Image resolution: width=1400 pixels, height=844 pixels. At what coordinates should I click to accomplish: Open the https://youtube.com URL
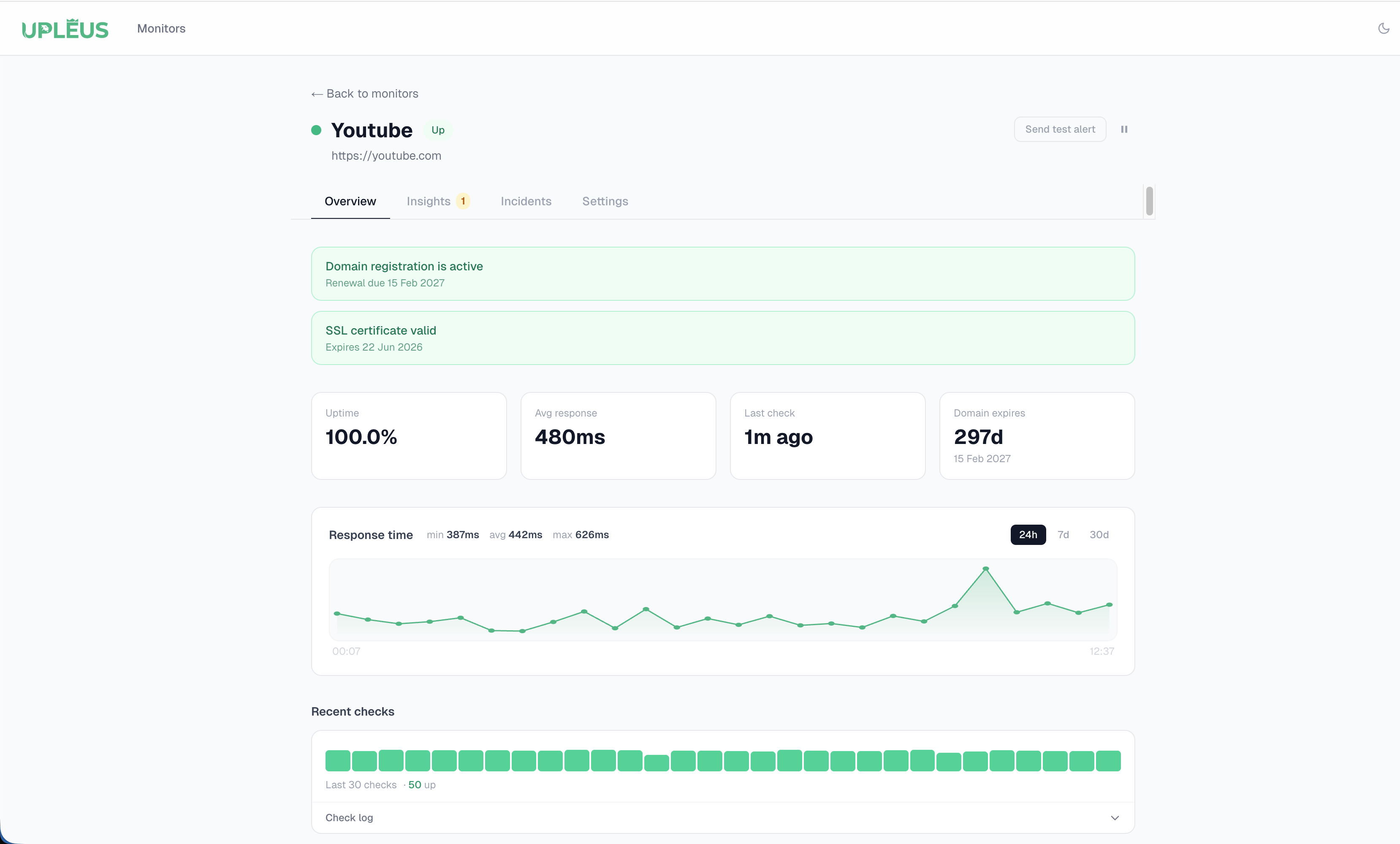(x=386, y=156)
